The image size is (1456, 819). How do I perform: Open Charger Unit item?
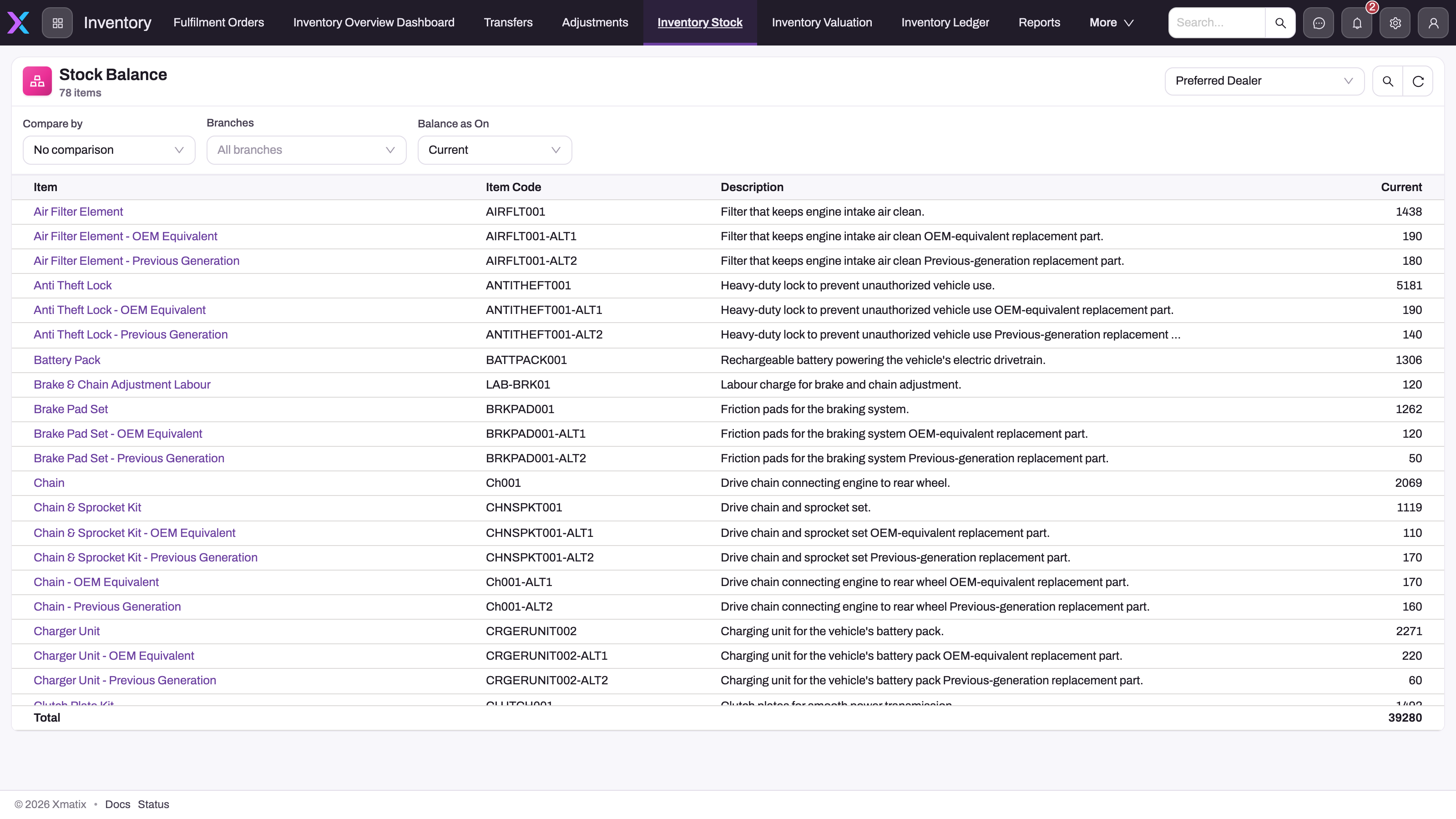[66, 632]
